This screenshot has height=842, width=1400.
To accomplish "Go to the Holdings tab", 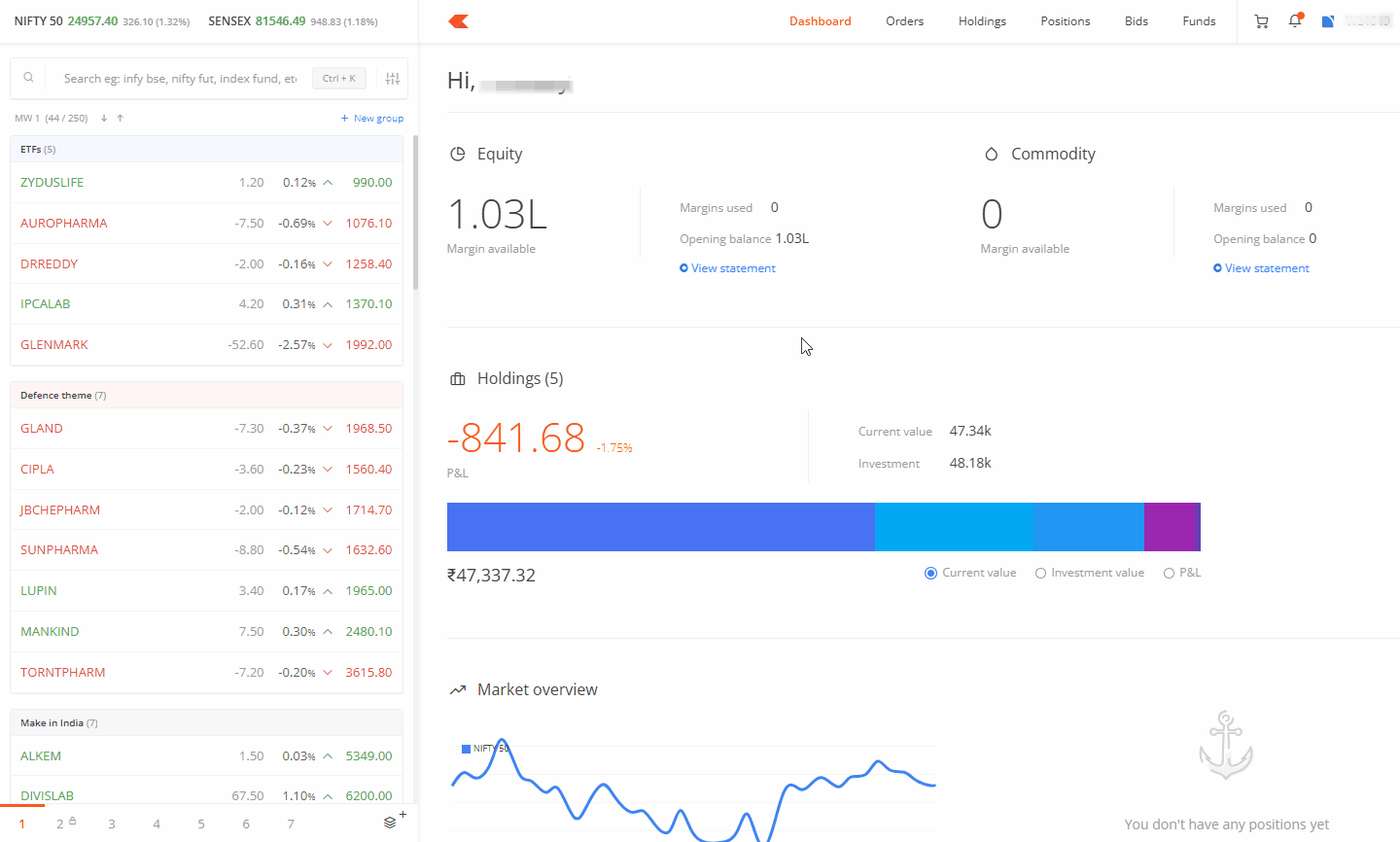I will [x=982, y=21].
